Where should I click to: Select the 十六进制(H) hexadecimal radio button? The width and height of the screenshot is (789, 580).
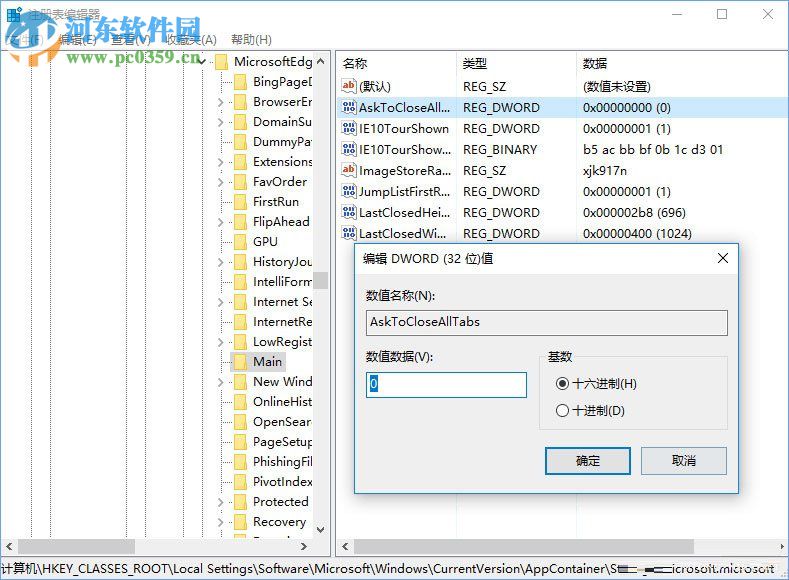pos(563,384)
